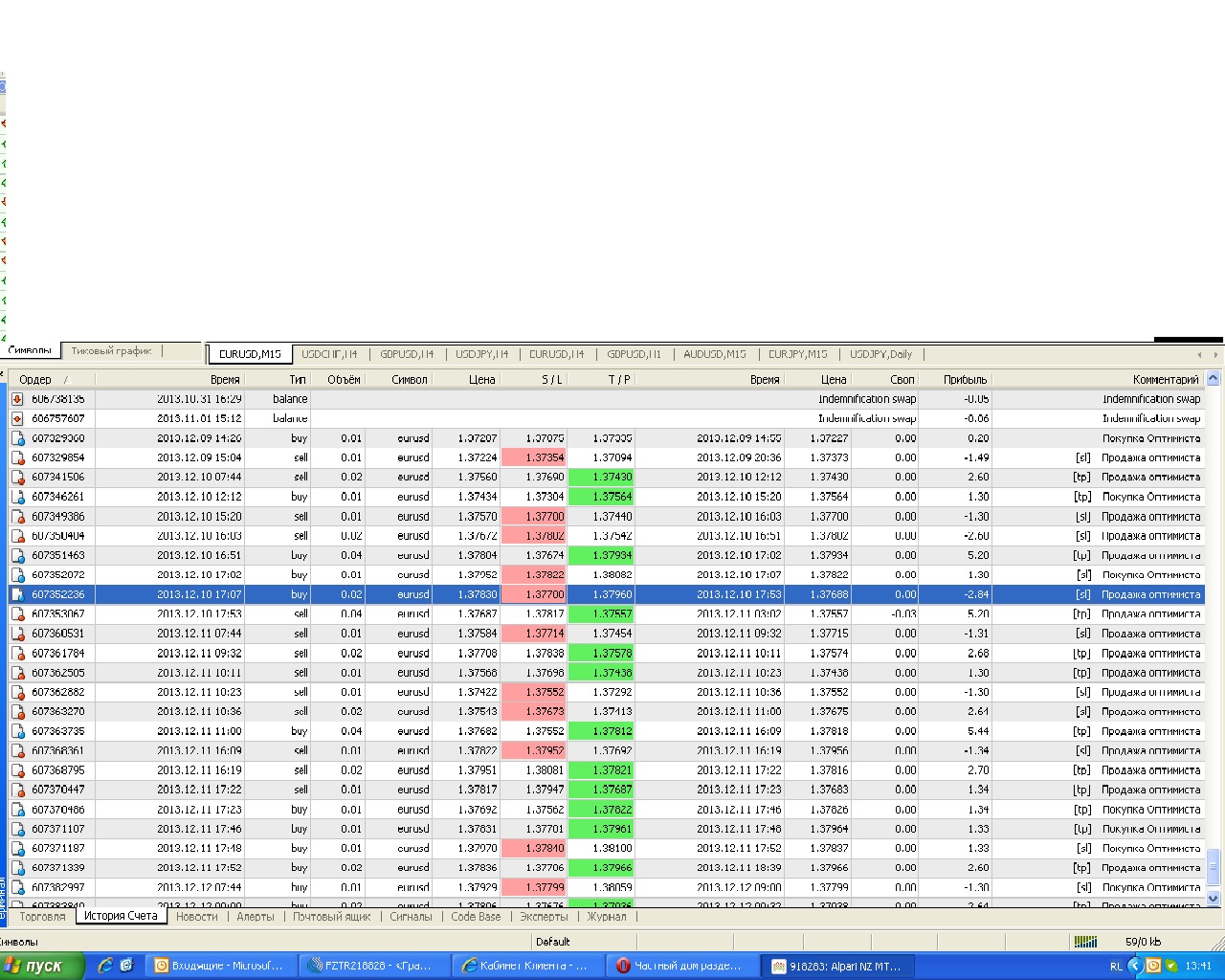The width and height of the screenshot is (1225, 980).
Task: Switch to the USDCHF,H4 chart tab
Action: pyautogui.click(x=329, y=354)
